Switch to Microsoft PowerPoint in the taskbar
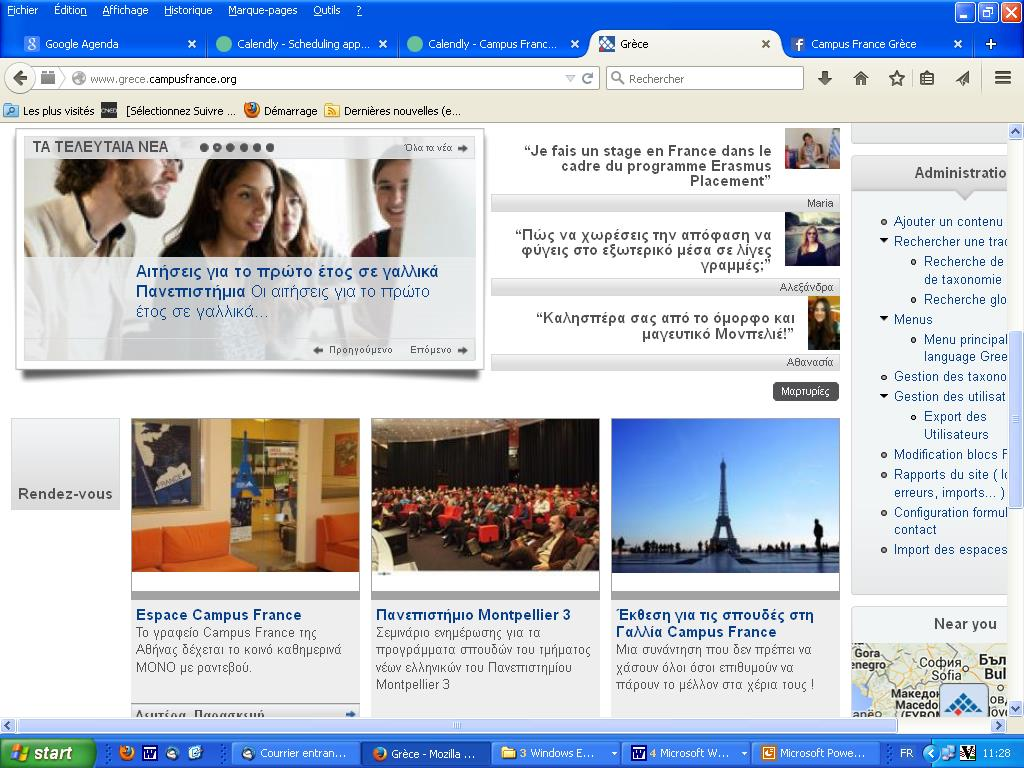 [814, 753]
